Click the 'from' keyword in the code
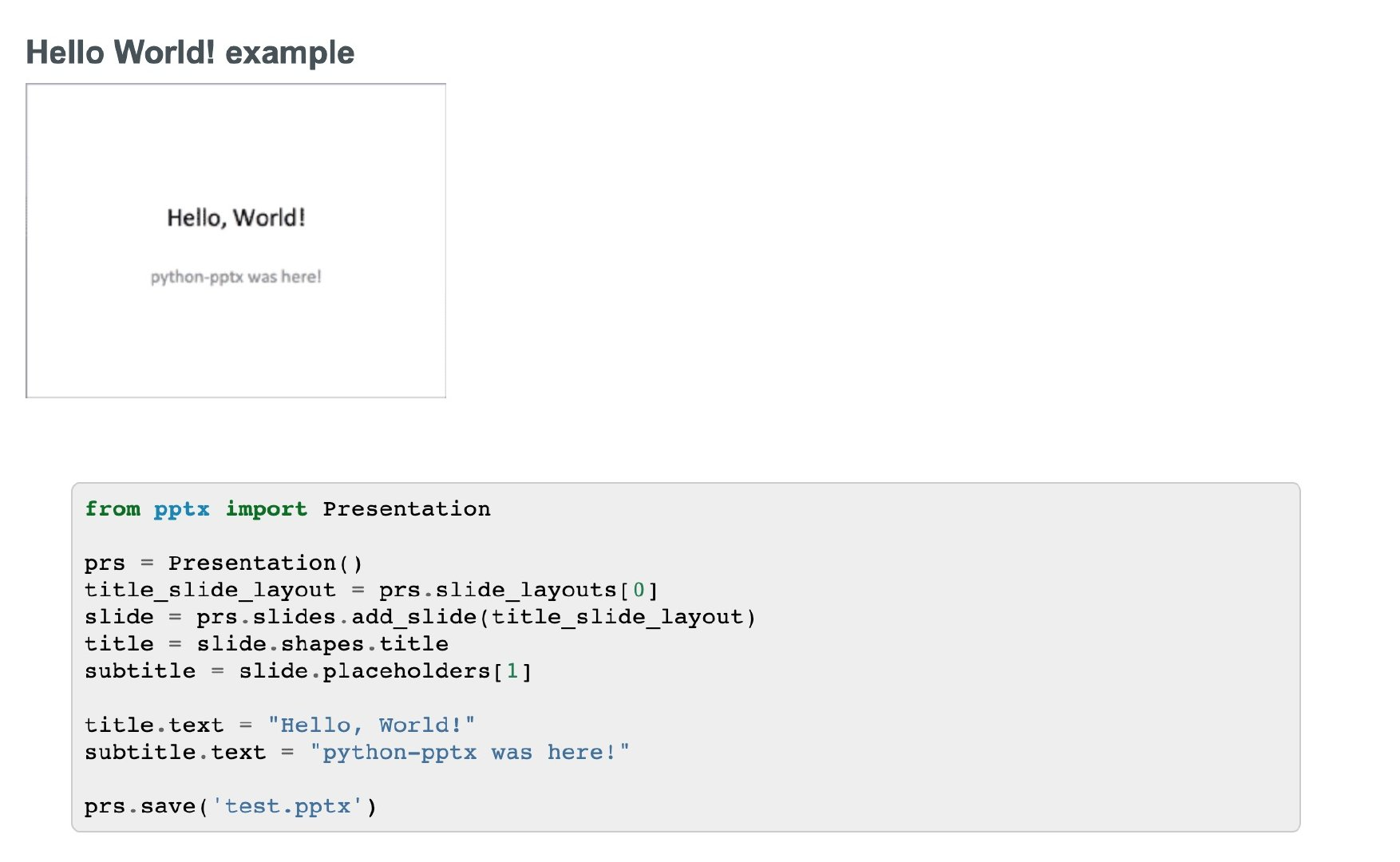This screenshot has height=862, width=1400. pos(113,508)
